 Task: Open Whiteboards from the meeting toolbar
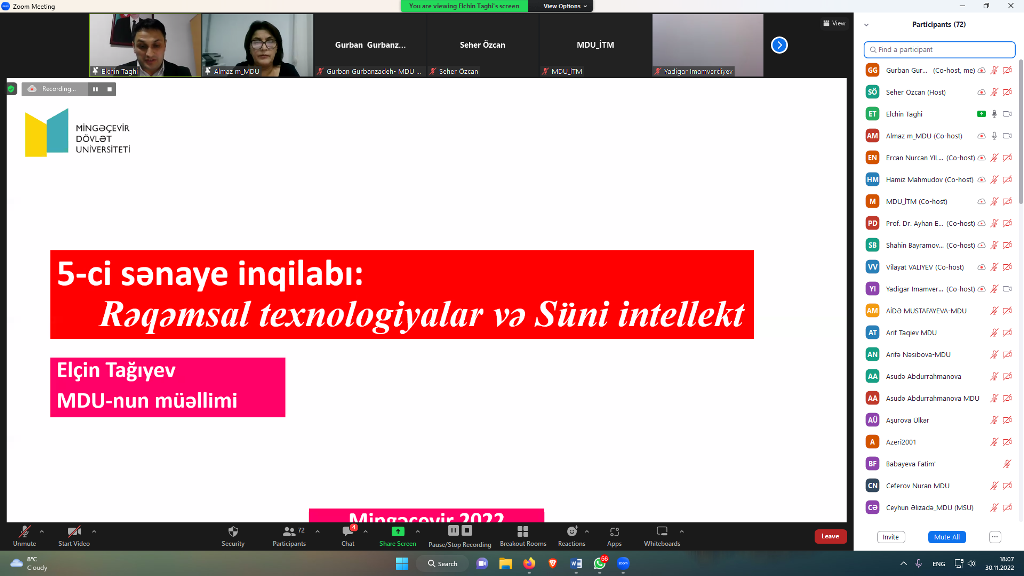tap(661, 531)
